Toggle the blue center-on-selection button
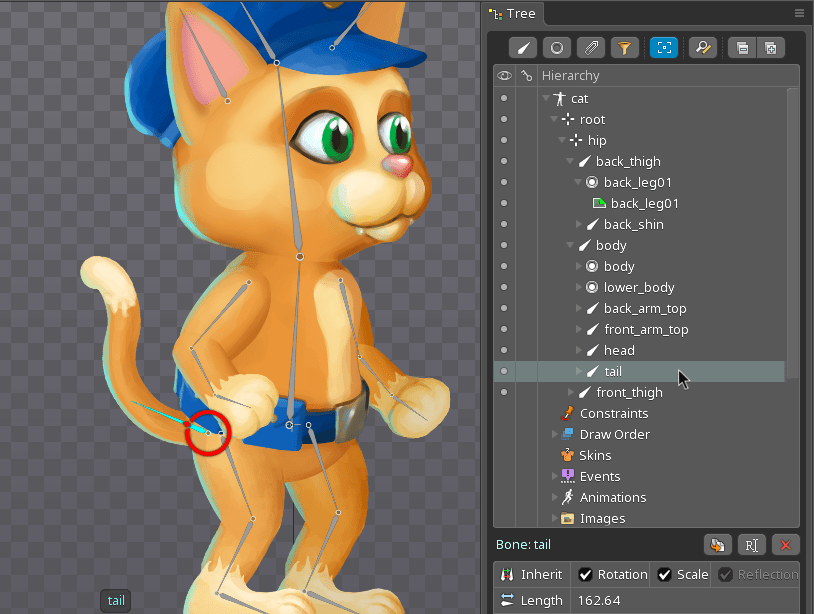The height and width of the screenshot is (614, 814). click(663, 47)
